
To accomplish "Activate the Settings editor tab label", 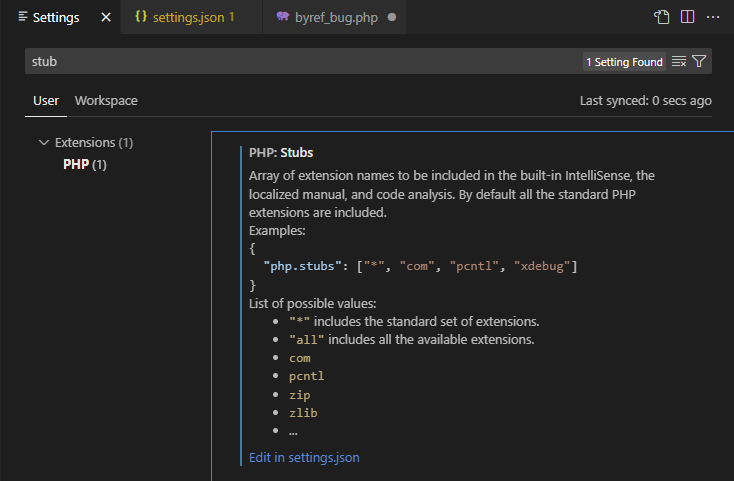I will point(56,17).
